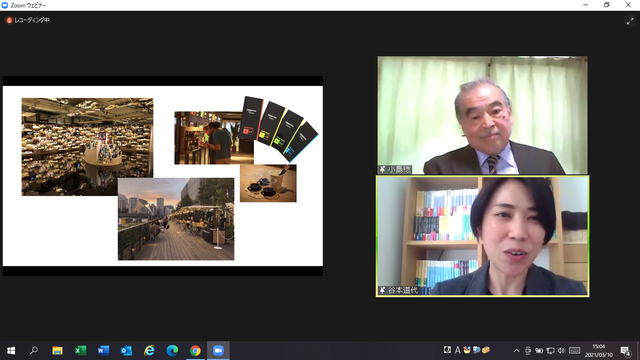Enter full screen with the expand arrows icon
Image resolution: width=640 pixels, height=360 pixels.
630,21
